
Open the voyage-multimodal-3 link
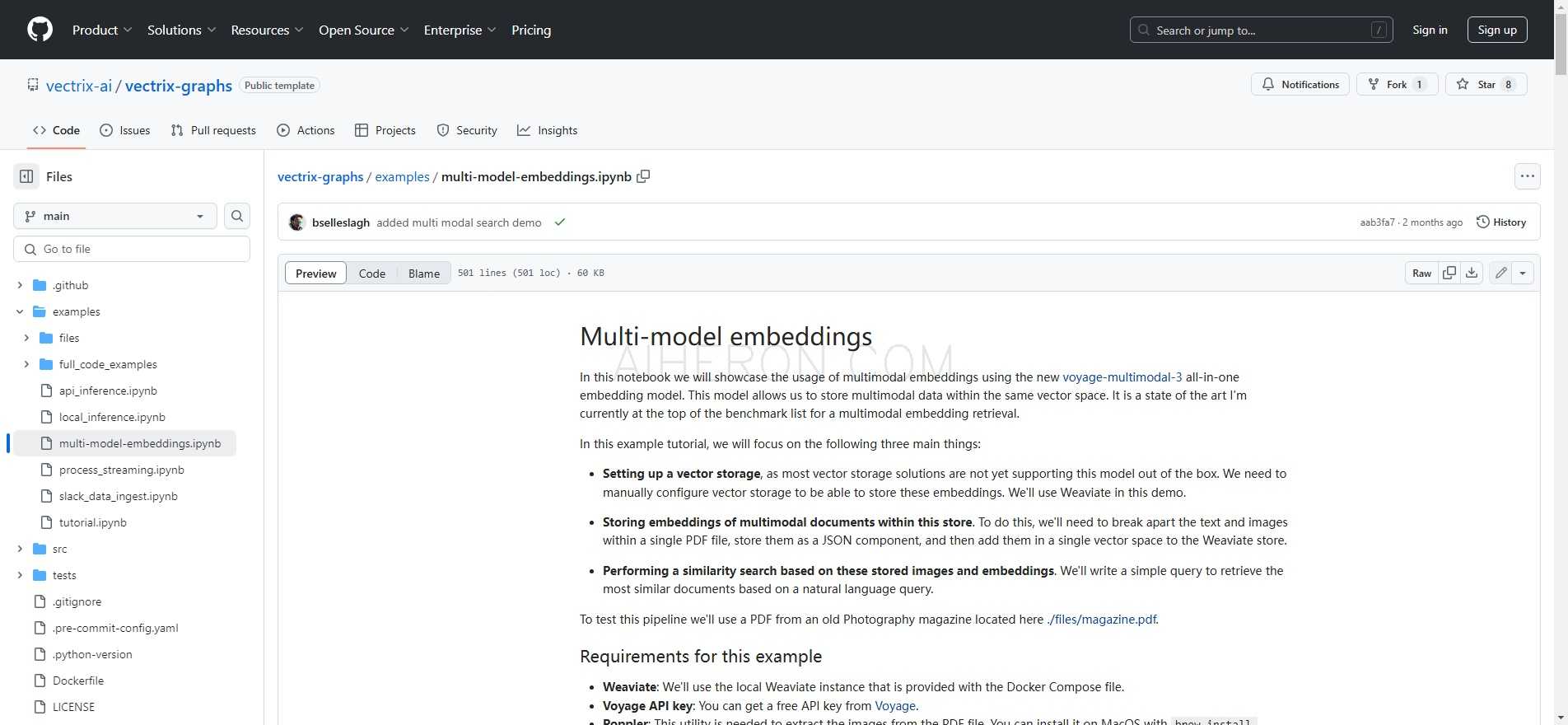coord(1122,377)
